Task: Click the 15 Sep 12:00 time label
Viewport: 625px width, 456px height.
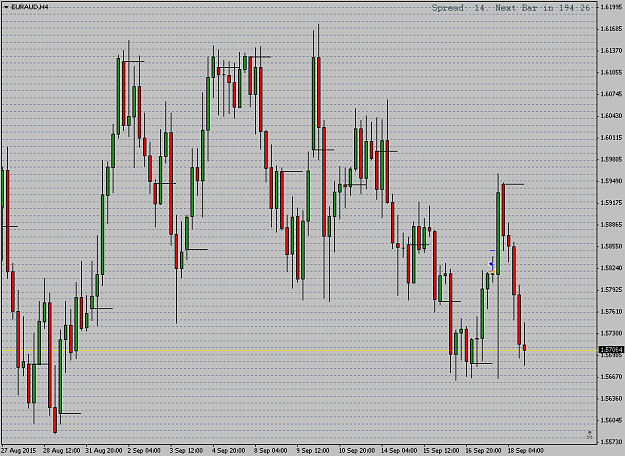Action: coord(442,451)
